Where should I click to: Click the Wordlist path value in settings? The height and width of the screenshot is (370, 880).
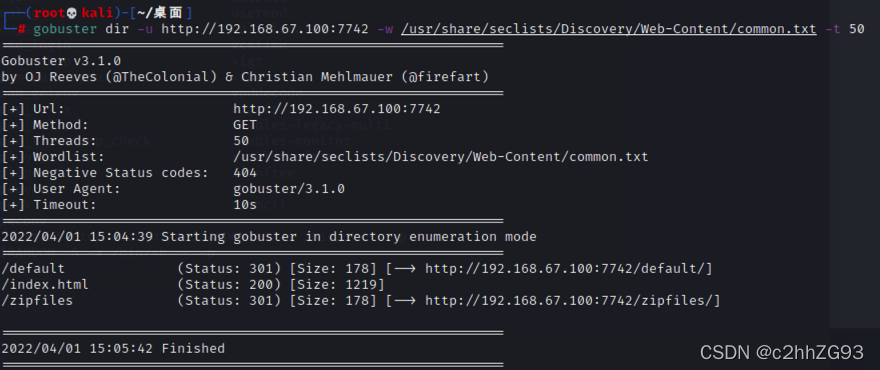(441, 157)
